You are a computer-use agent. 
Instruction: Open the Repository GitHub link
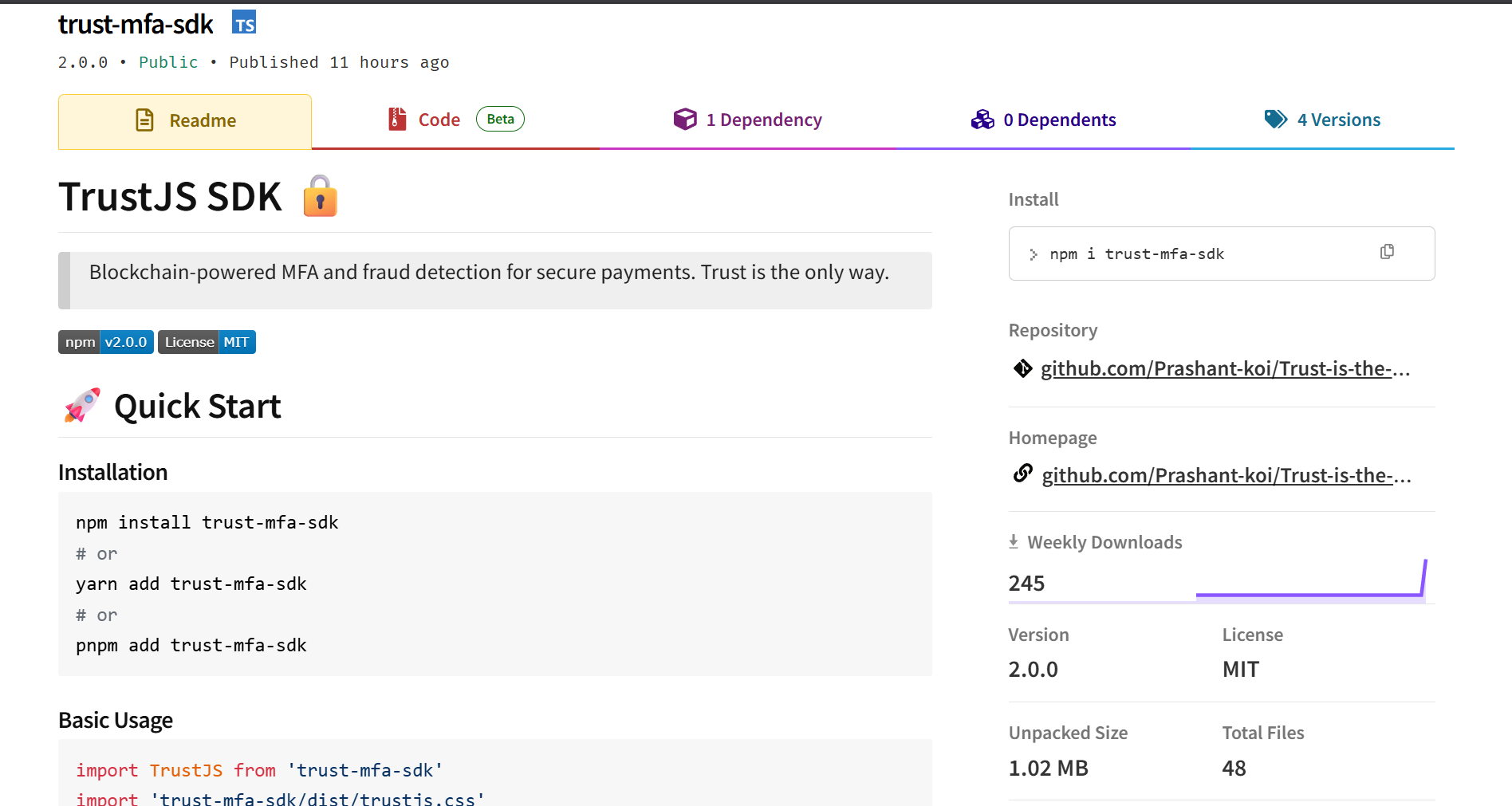click(1225, 368)
